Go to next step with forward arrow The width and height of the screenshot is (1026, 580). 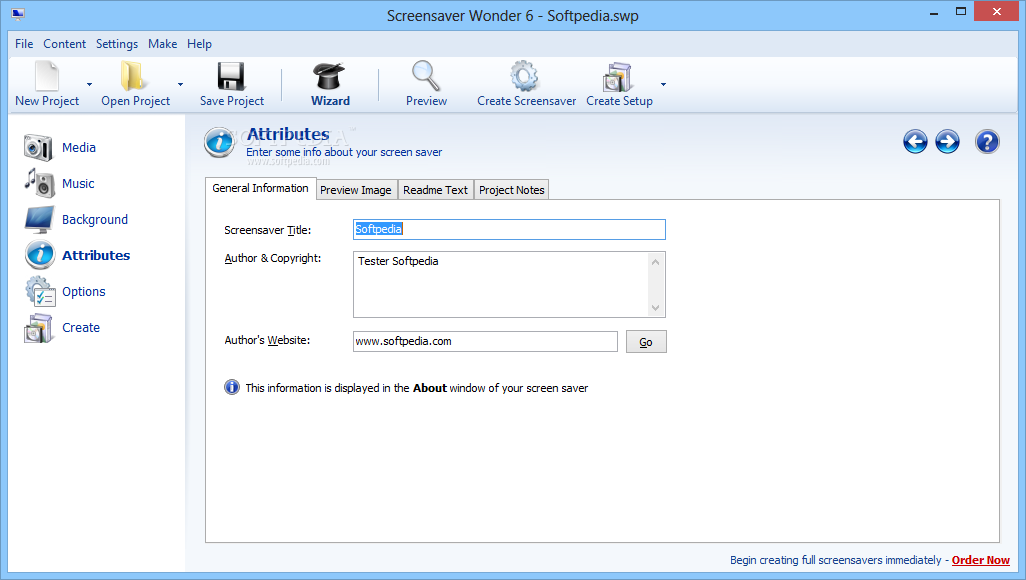(947, 141)
